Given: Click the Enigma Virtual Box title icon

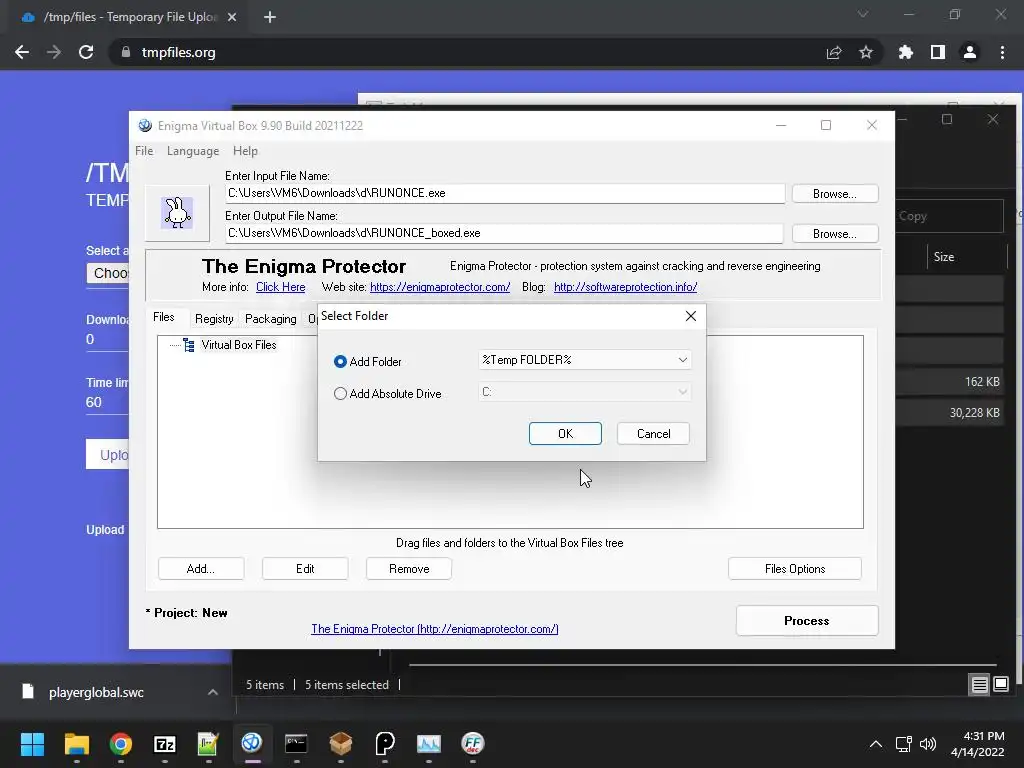Looking at the screenshot, I should (x=145, y=125).
